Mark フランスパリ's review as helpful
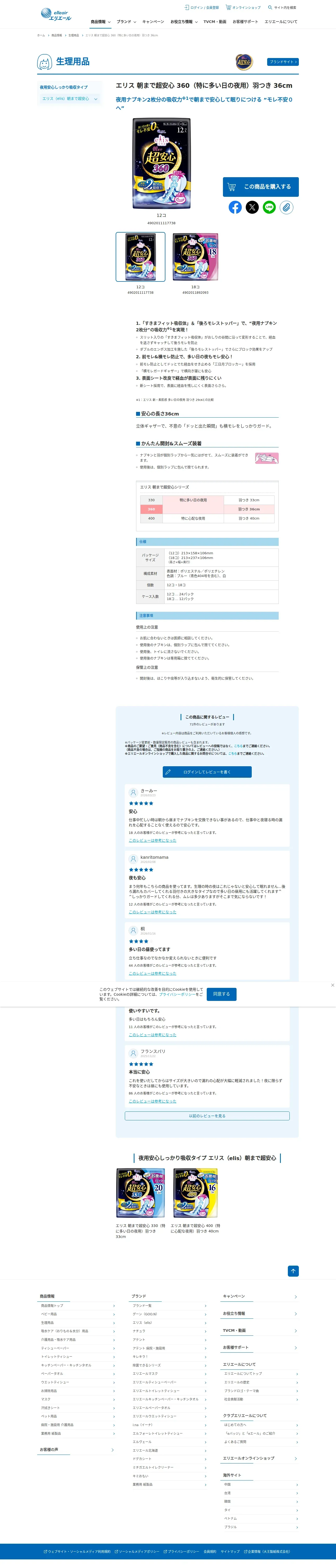The width and height of the screenshot is (336, 1568). (x=153, y=1102)
